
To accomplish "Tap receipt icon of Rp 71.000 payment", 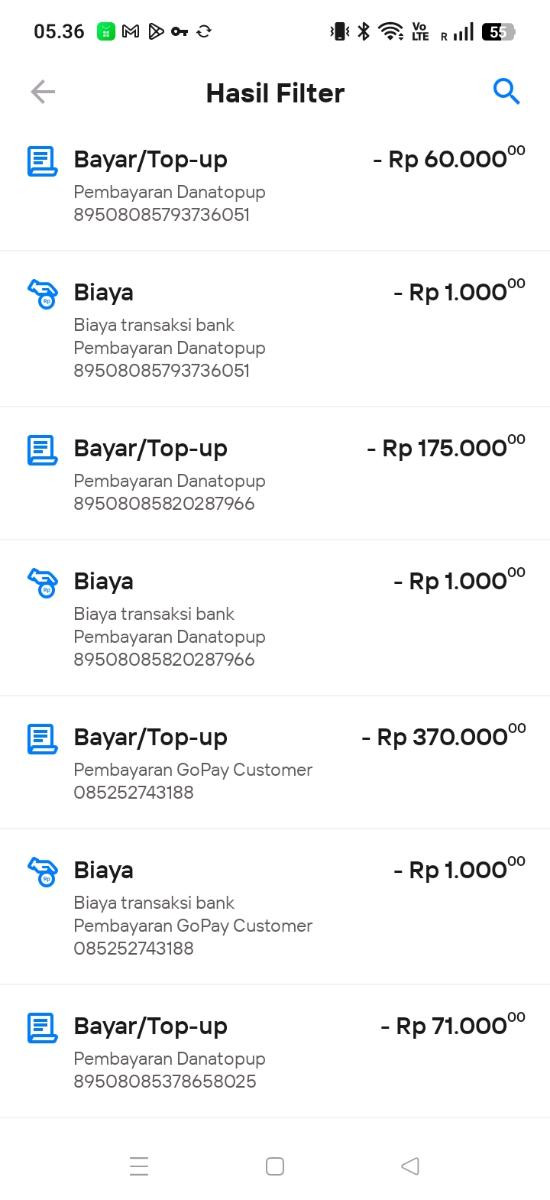I will click(x=42, y=1028).
